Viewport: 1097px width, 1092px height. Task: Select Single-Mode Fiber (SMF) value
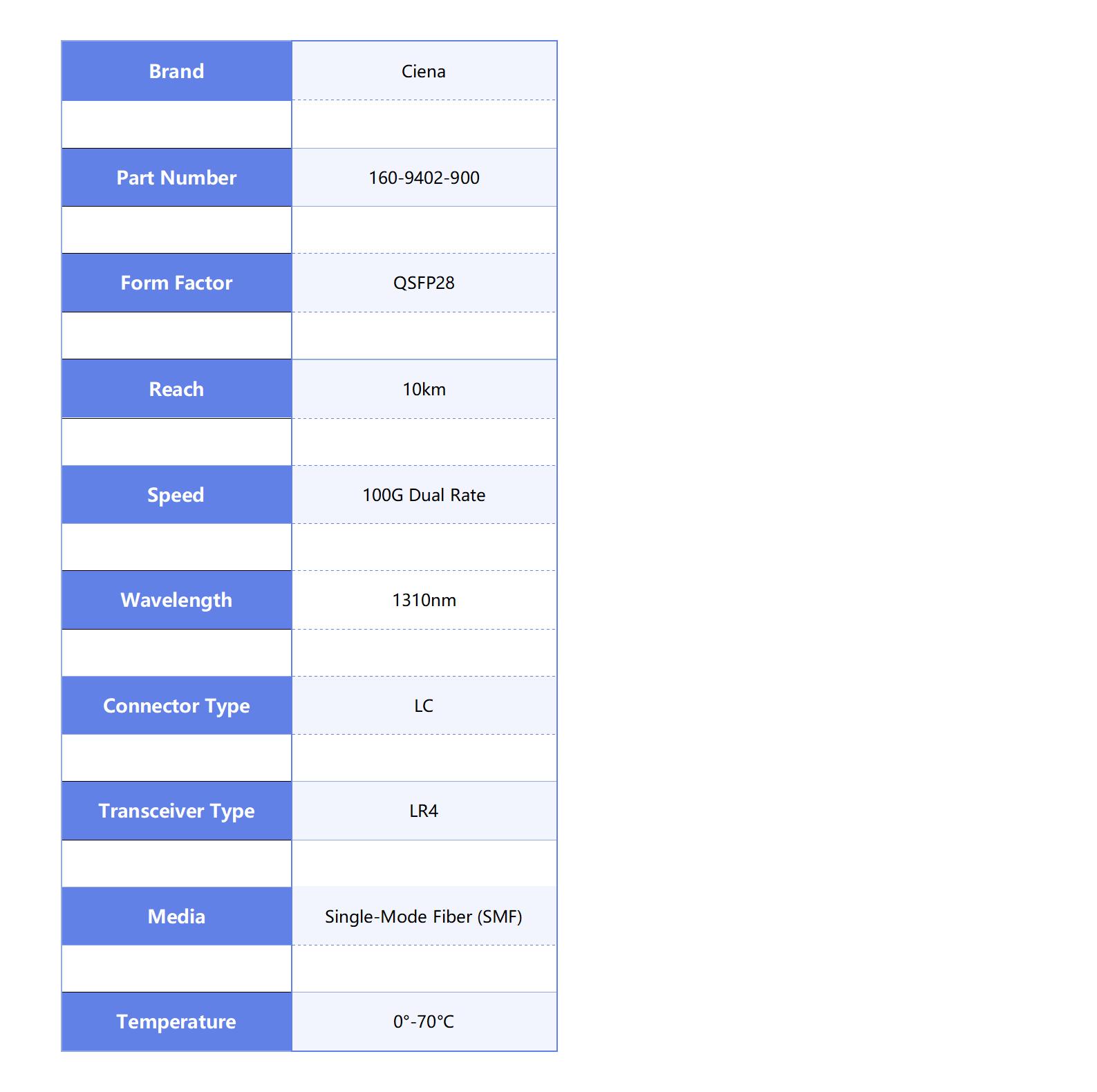click(x=424, y=916)
